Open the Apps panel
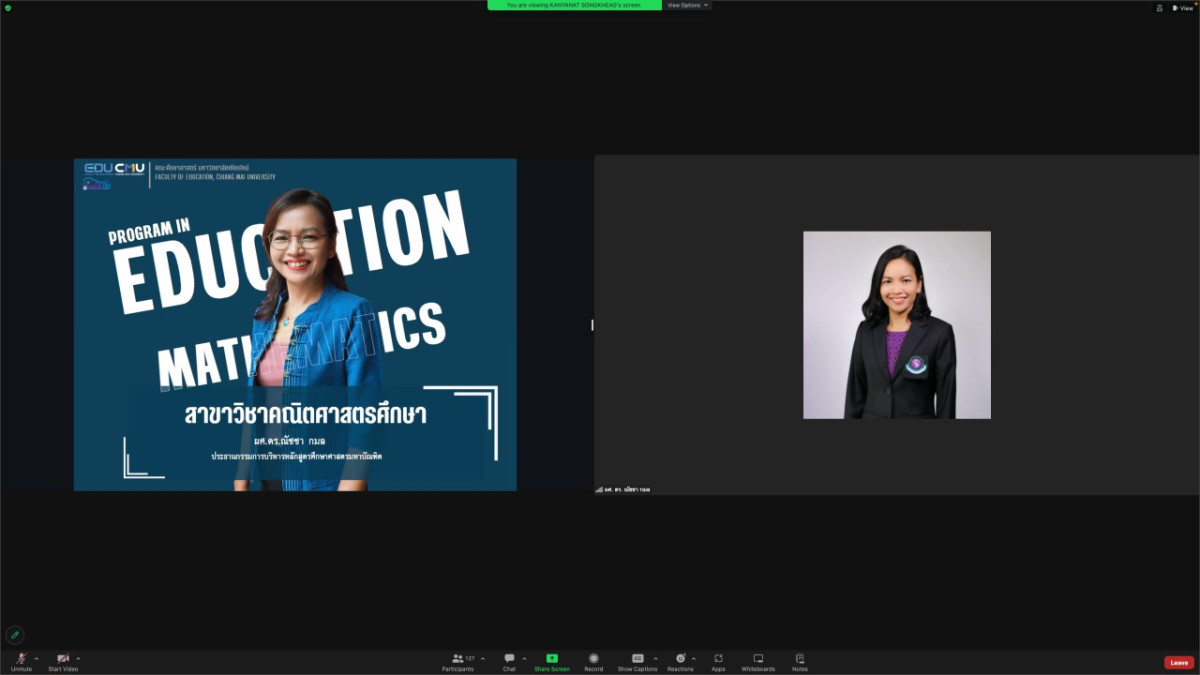Image resolution: width=1200 pixels, height=675 pixels. click(718, 661)
